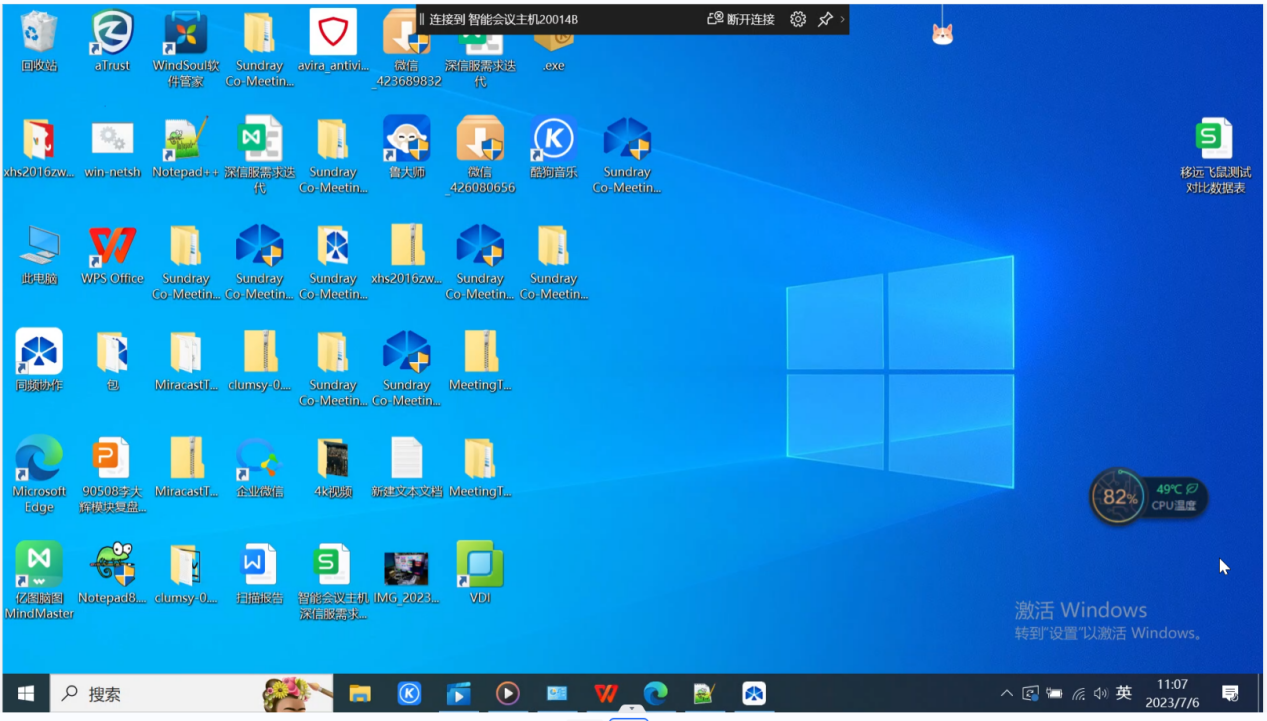Click 断开连接 to disconnect the session

point(741,19)
